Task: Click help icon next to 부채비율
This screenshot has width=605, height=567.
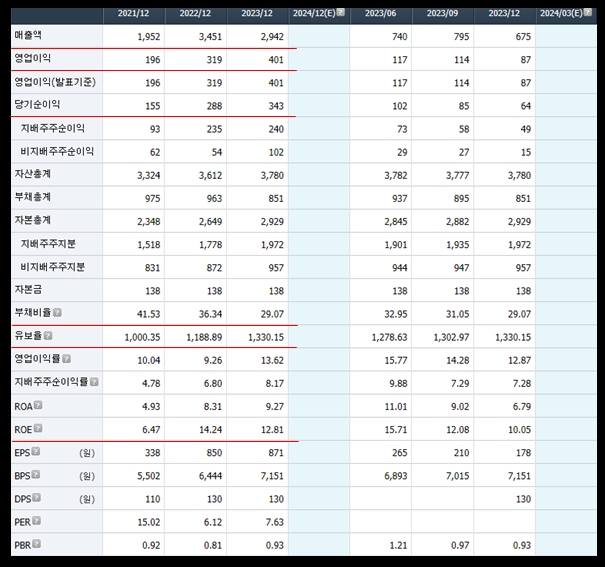Action: 57,312
